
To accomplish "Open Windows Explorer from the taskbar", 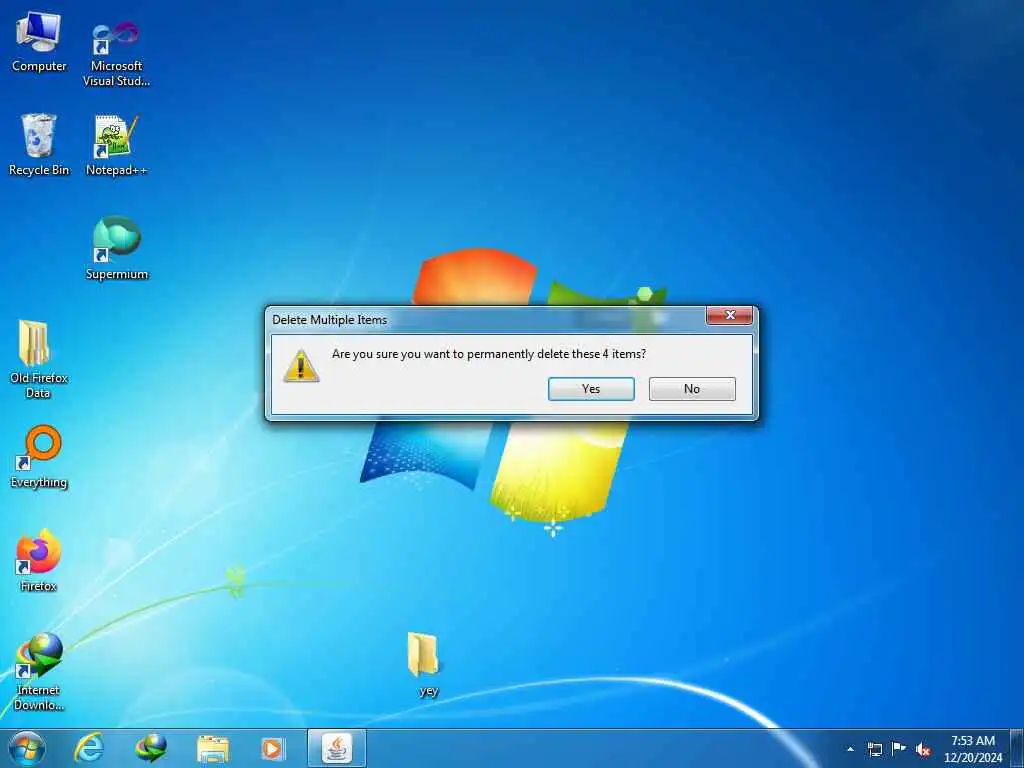I will coord(212,748).
